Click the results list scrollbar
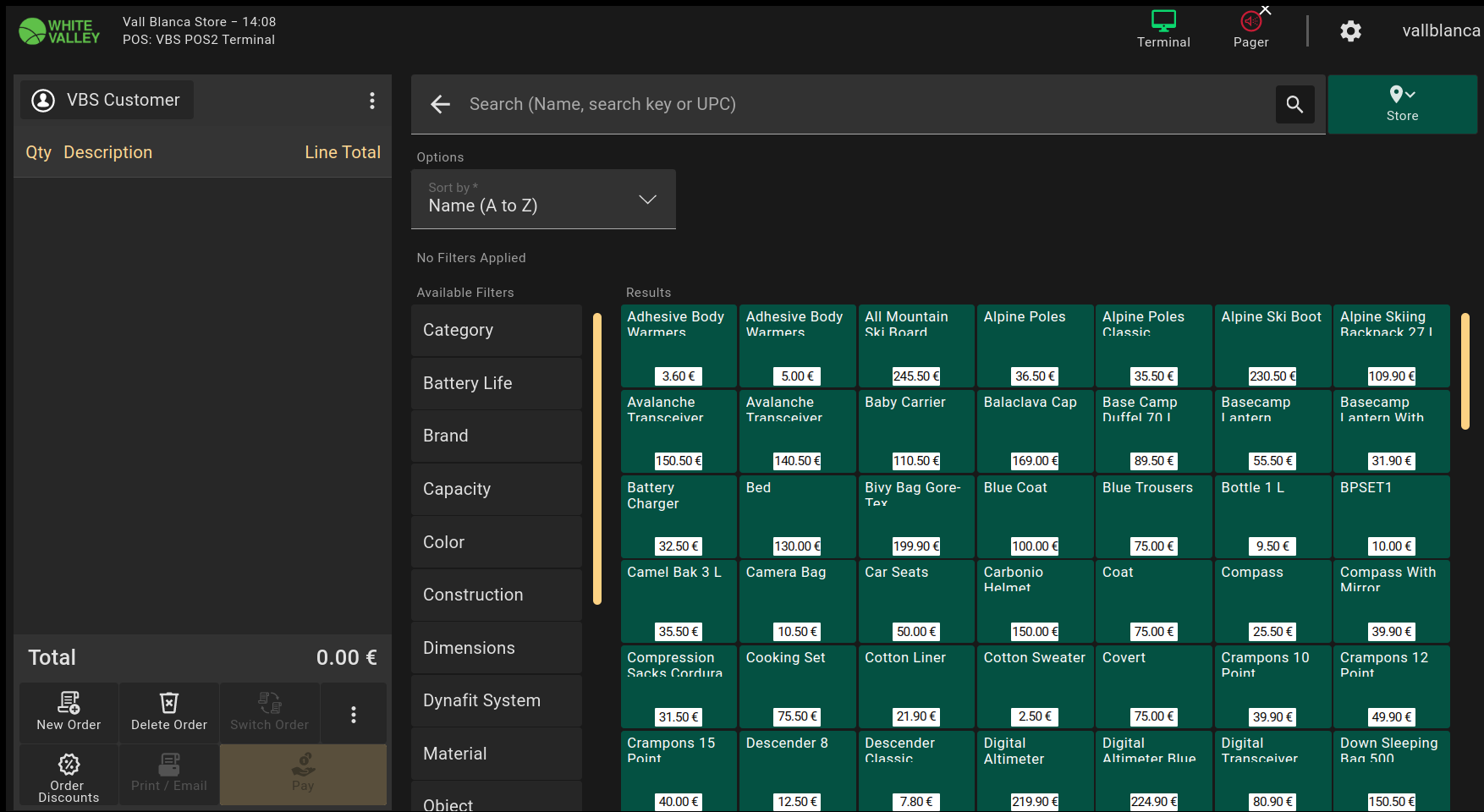This screenshot has height=812, width=1484. pyautogui.click(x=1465, y=371)
